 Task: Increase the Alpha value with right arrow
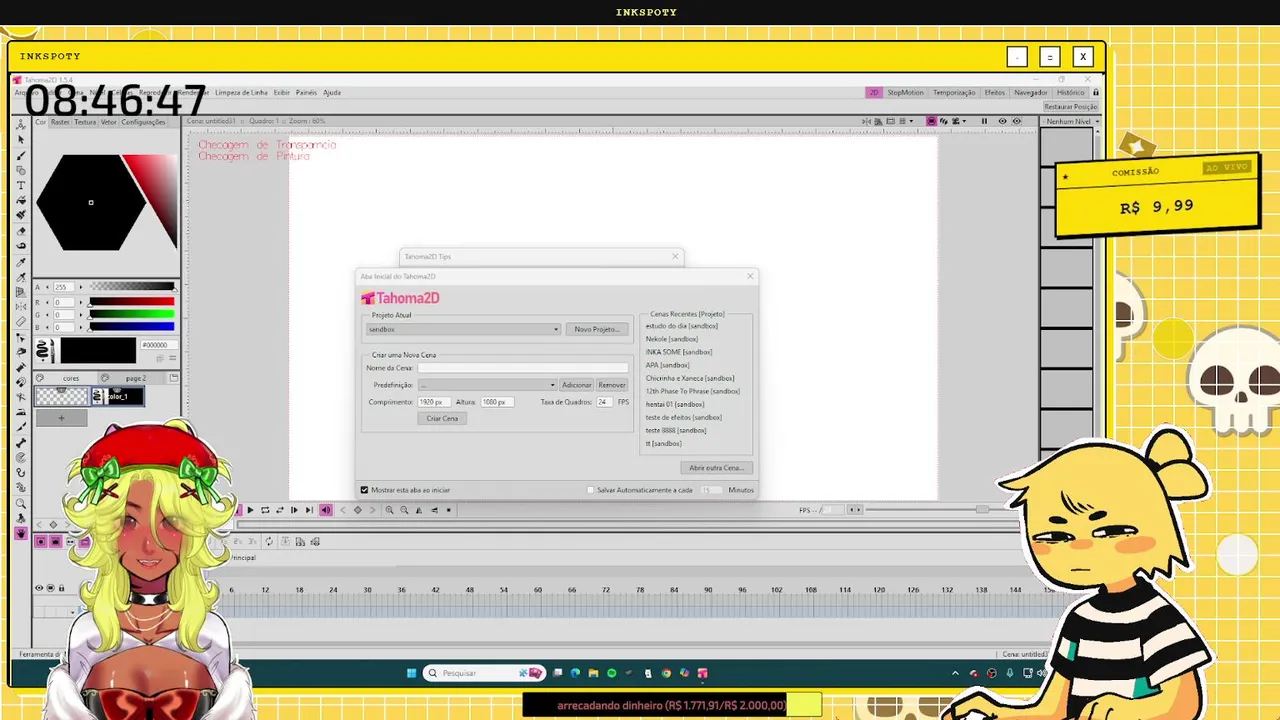click(81, 287)
